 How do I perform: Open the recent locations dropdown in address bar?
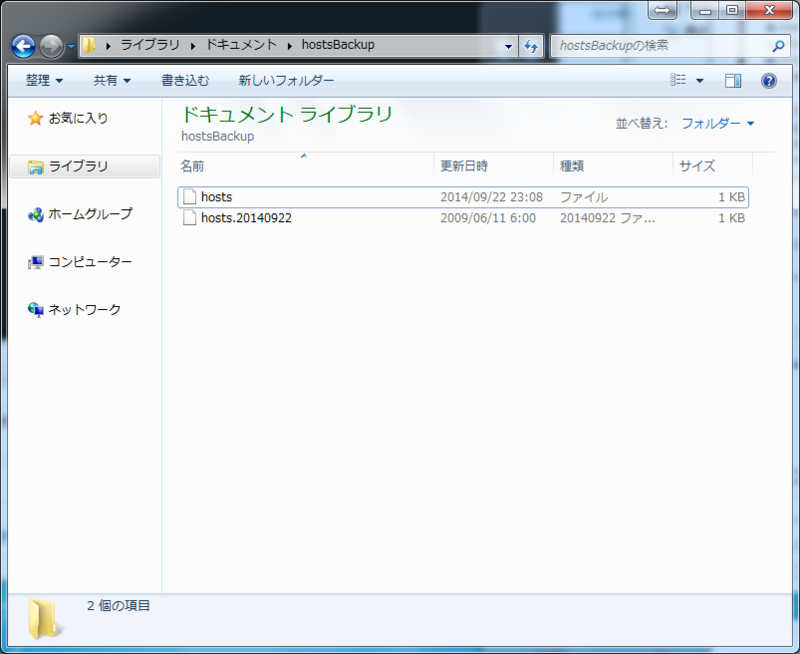click(508, 45)
